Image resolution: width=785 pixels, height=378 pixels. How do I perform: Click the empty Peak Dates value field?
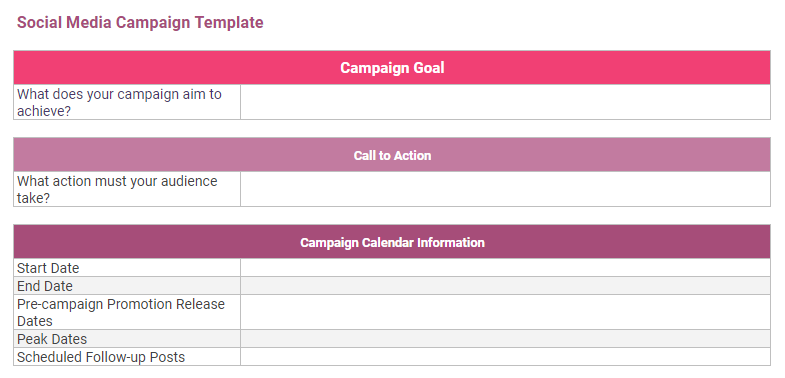point(505,339)
